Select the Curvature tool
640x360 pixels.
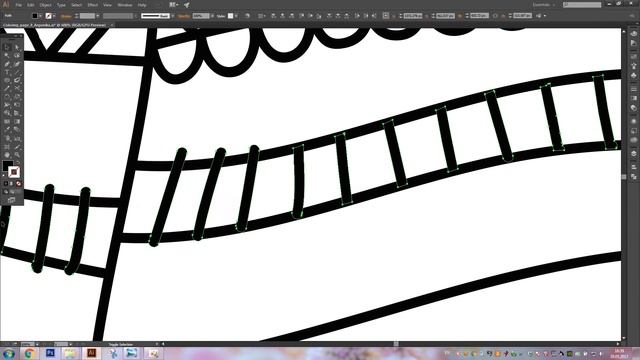pyautogui.click(x=18, y=64)
